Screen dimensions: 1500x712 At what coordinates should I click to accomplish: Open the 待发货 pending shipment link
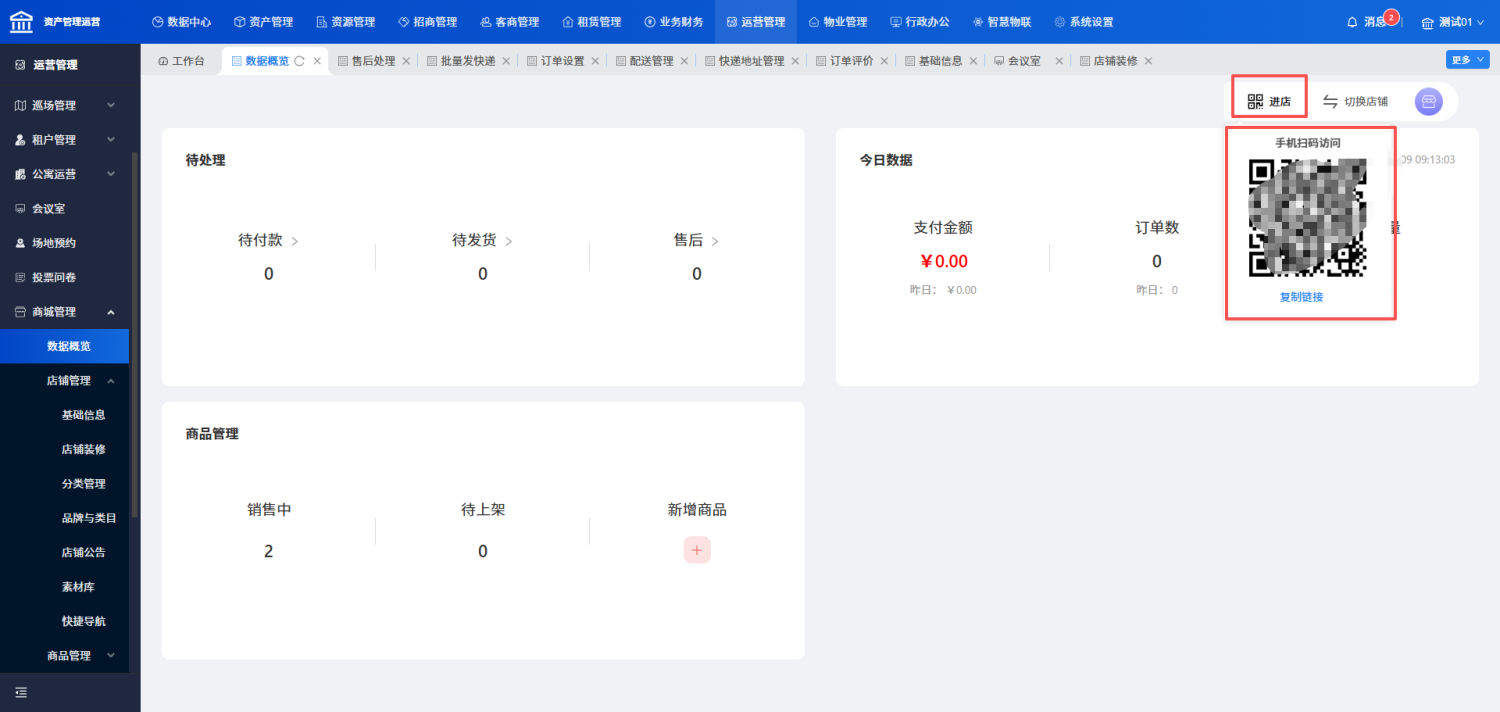point(482,241)
